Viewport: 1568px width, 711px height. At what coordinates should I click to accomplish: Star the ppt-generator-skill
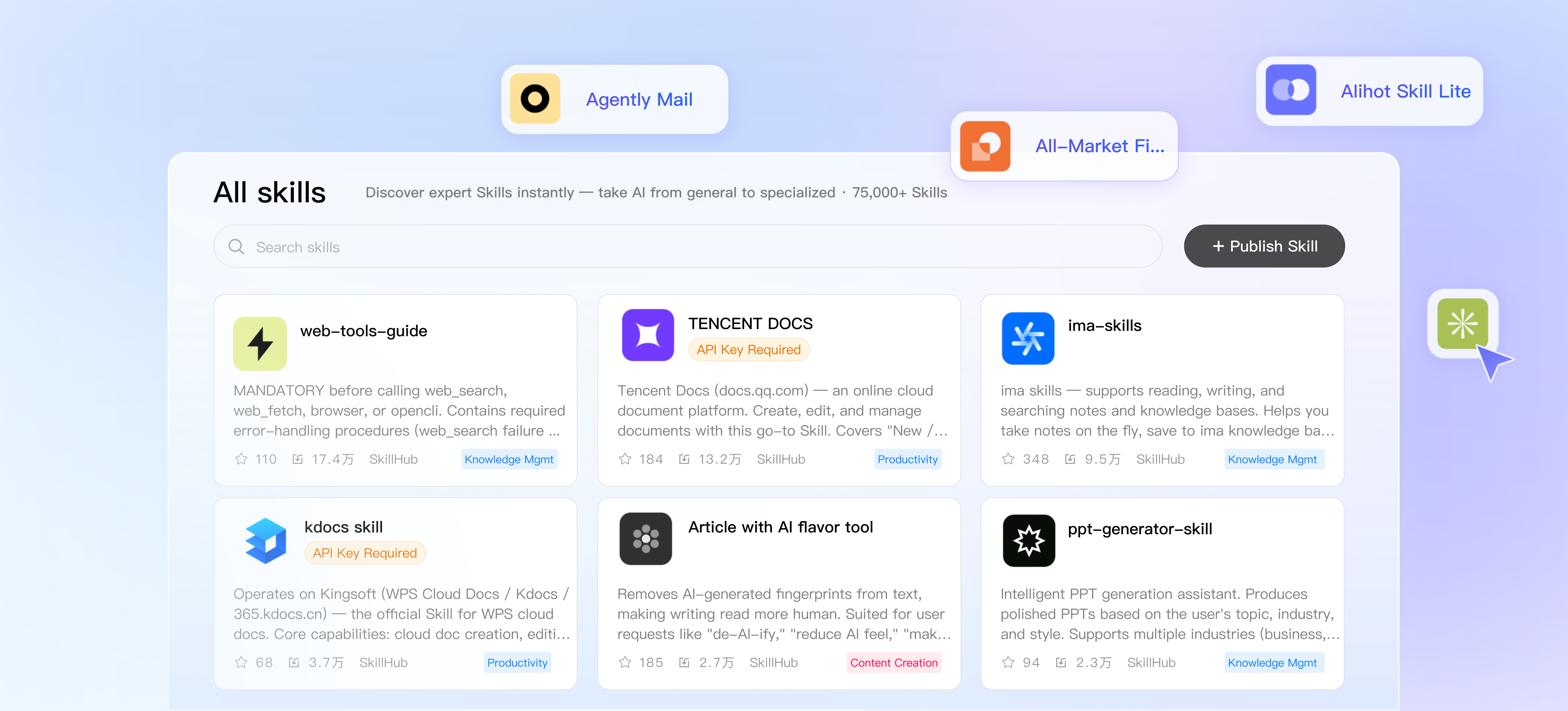click(x=1008, y=662)
